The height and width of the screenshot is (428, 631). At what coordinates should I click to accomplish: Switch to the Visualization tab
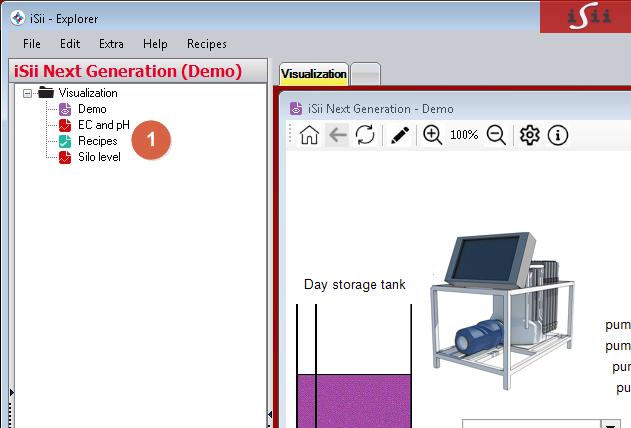pos(313,74)
